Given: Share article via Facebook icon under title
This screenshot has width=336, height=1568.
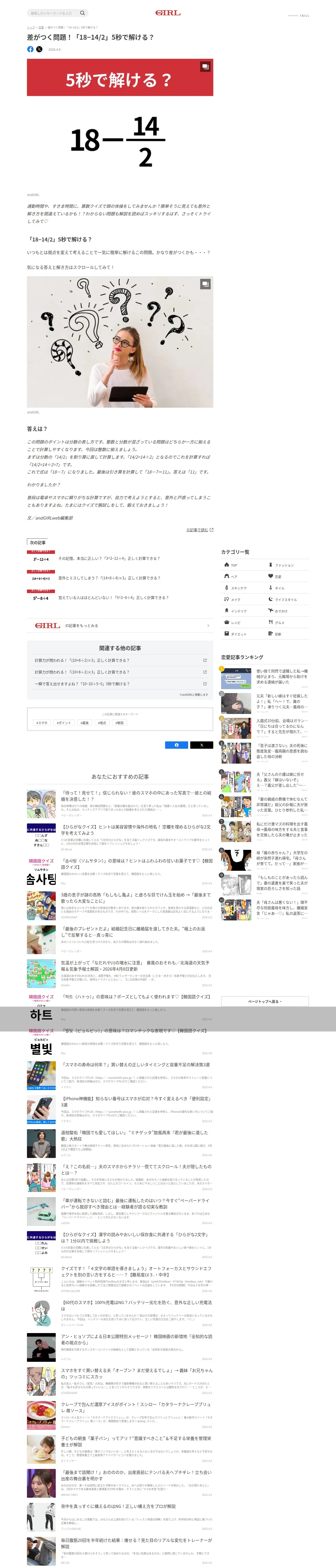Looking at the screenshot, I should (x=31, y=49).
